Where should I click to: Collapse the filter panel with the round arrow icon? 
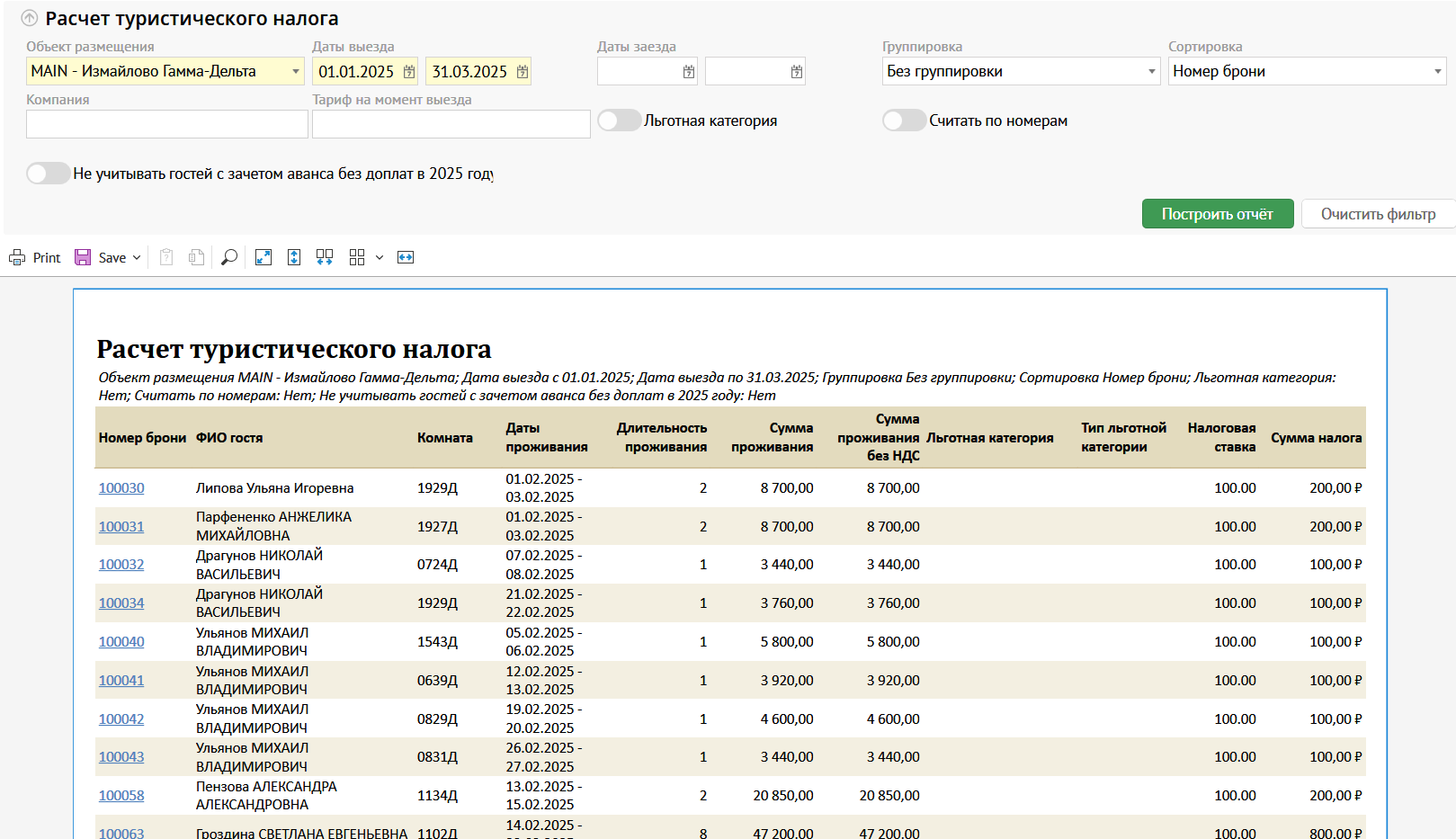(x=30, y=18)
